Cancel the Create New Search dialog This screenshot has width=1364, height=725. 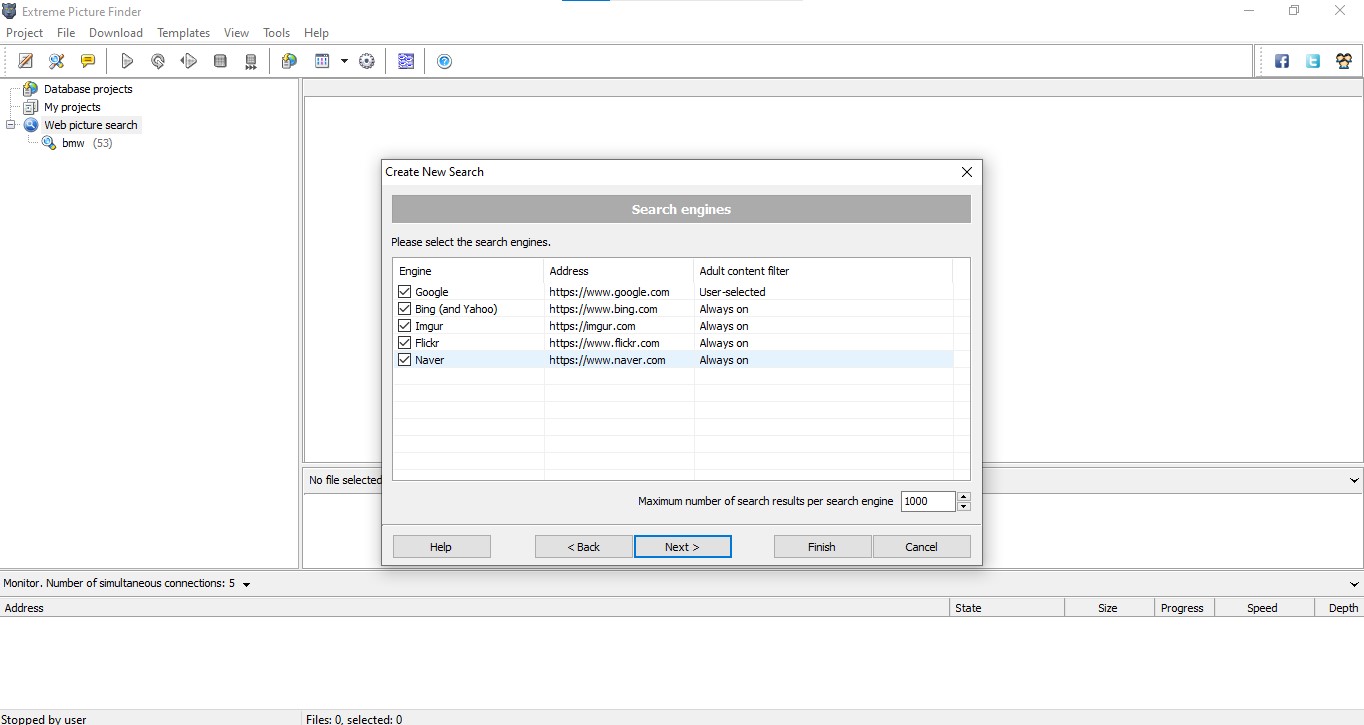tap(921, 547)
